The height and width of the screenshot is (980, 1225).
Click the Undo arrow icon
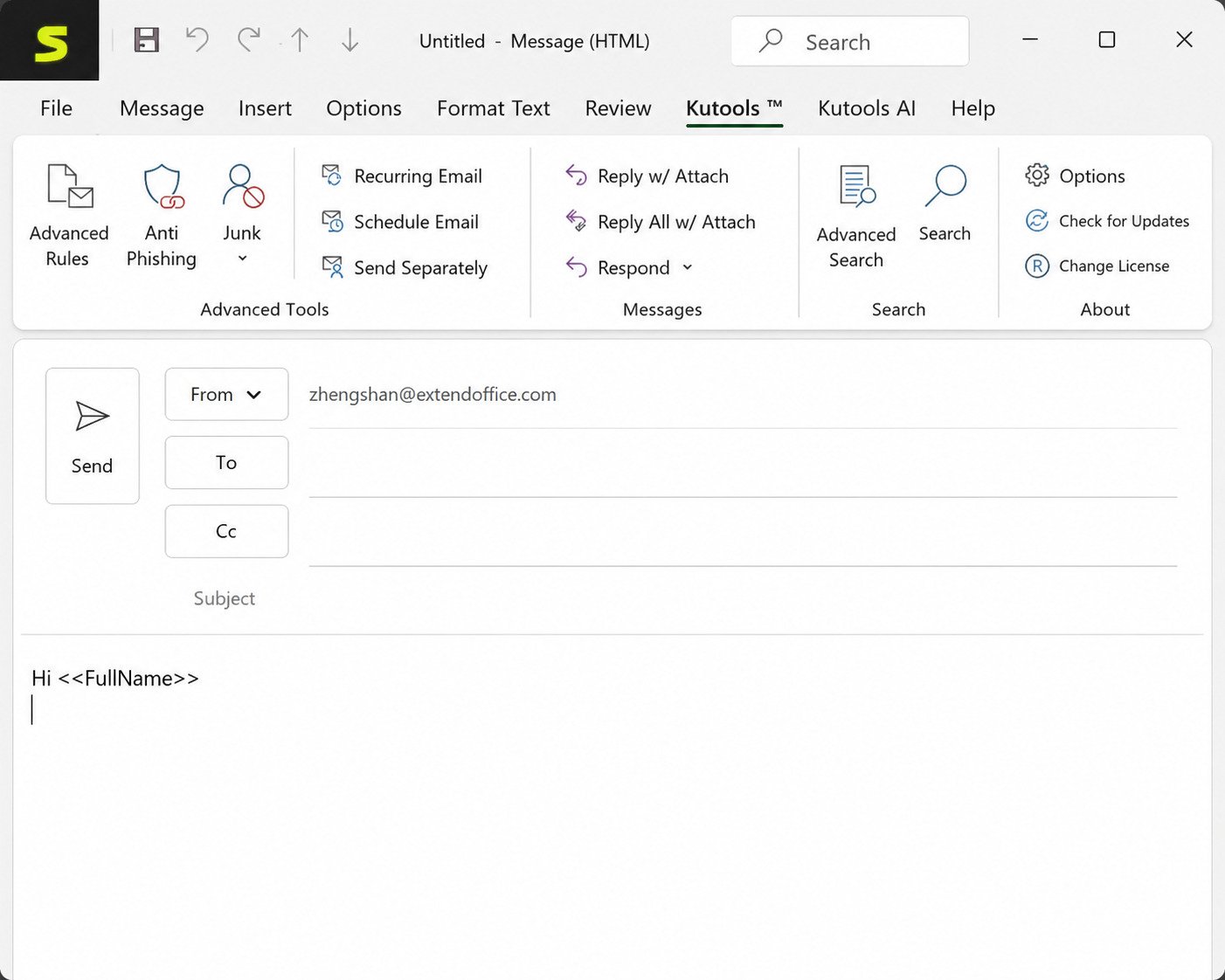pyautogui.click(x=197, y=39)
